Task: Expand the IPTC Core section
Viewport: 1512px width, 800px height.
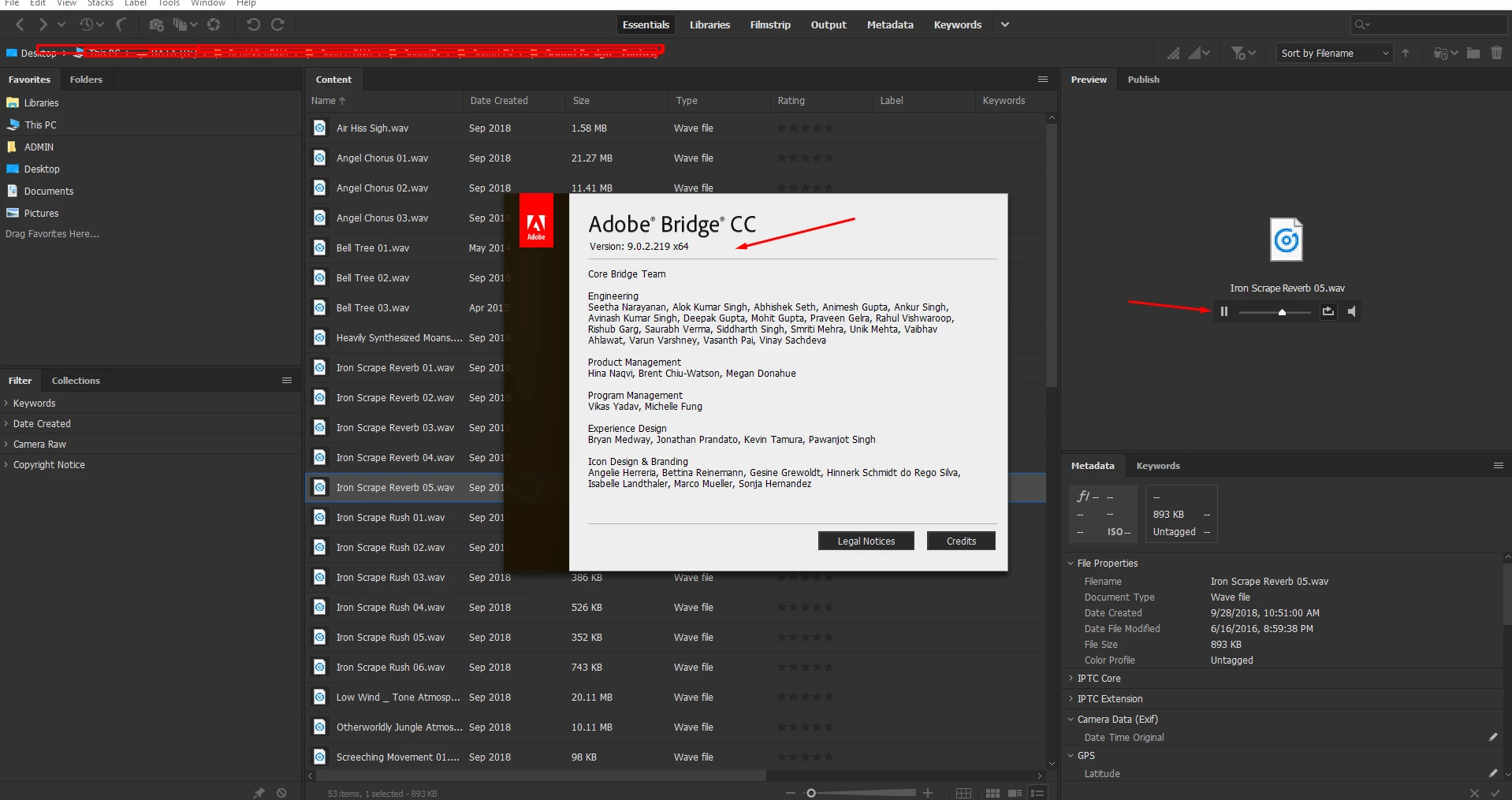Action: click(1071, 678)
